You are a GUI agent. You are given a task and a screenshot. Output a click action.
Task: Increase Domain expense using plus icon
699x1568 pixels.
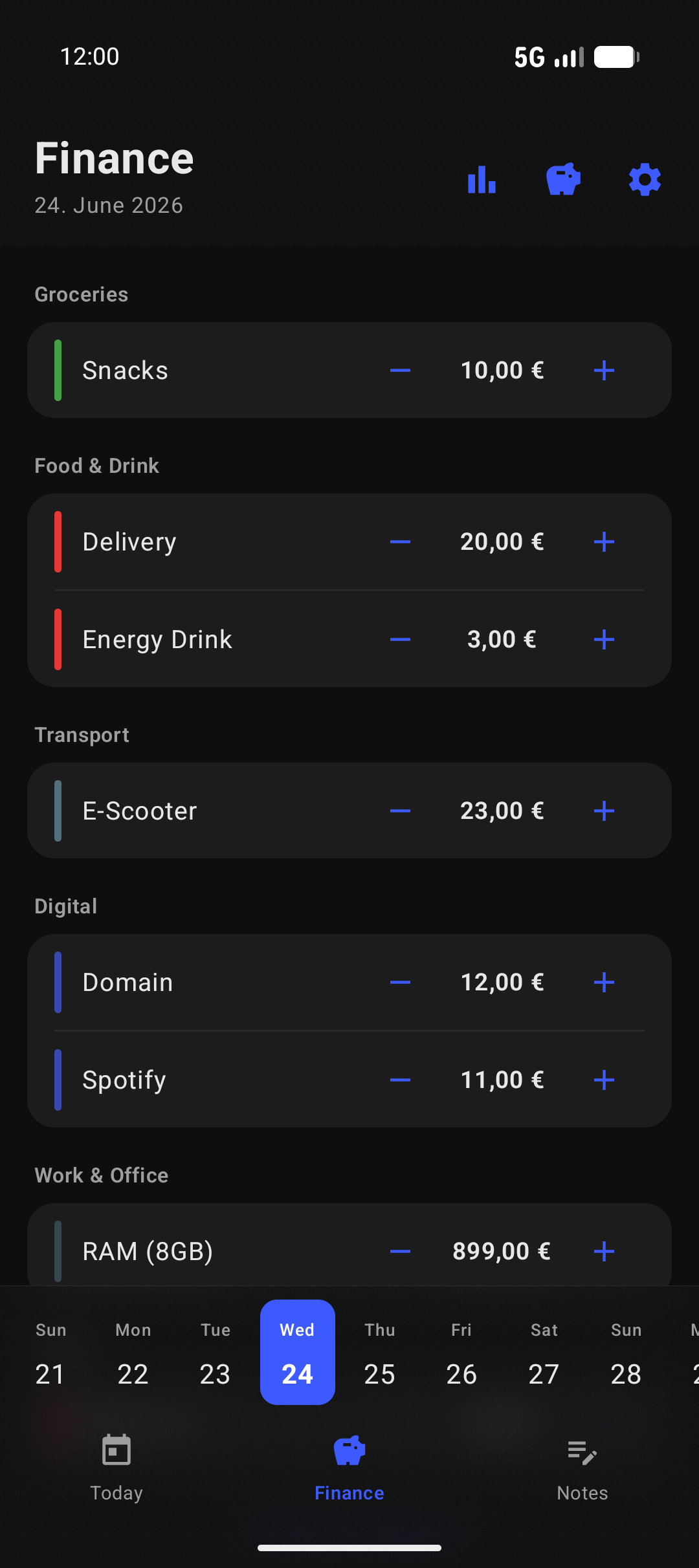pos(604,982)
